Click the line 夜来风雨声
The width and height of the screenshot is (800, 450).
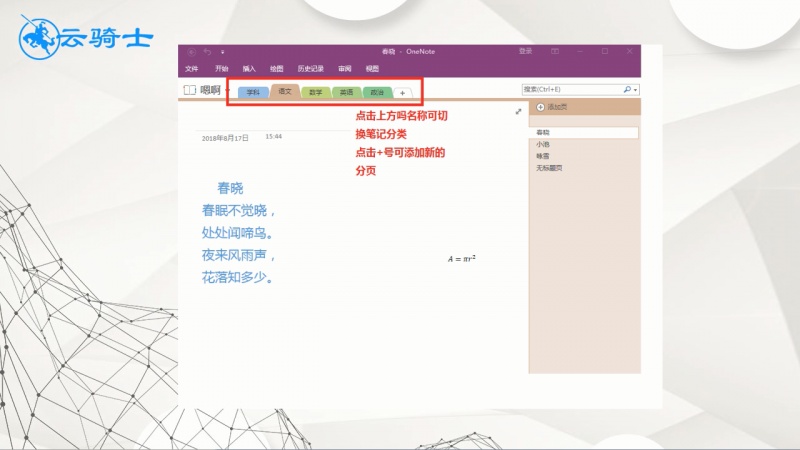point(238,255)
